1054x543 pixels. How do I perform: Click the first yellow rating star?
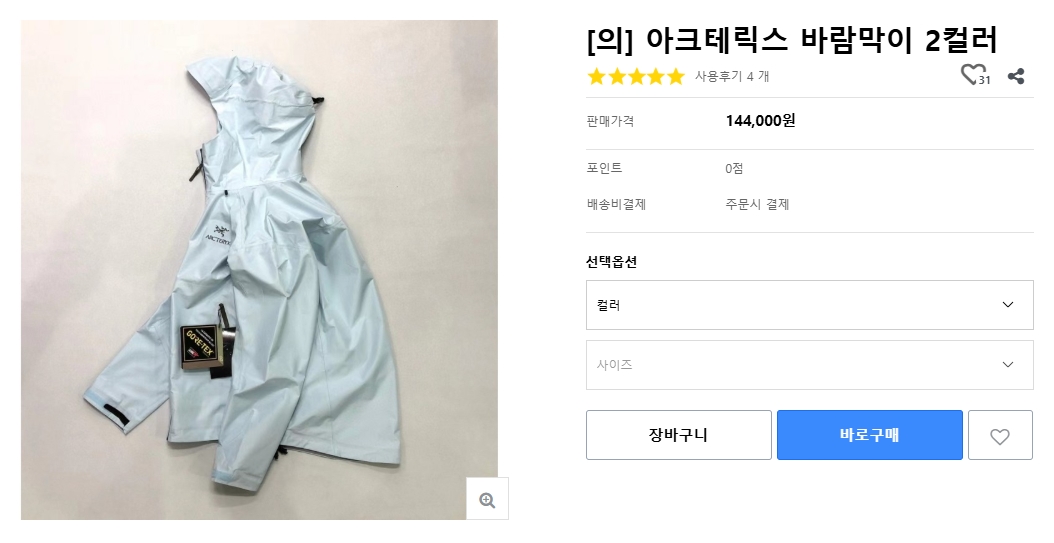coord(597,76)
